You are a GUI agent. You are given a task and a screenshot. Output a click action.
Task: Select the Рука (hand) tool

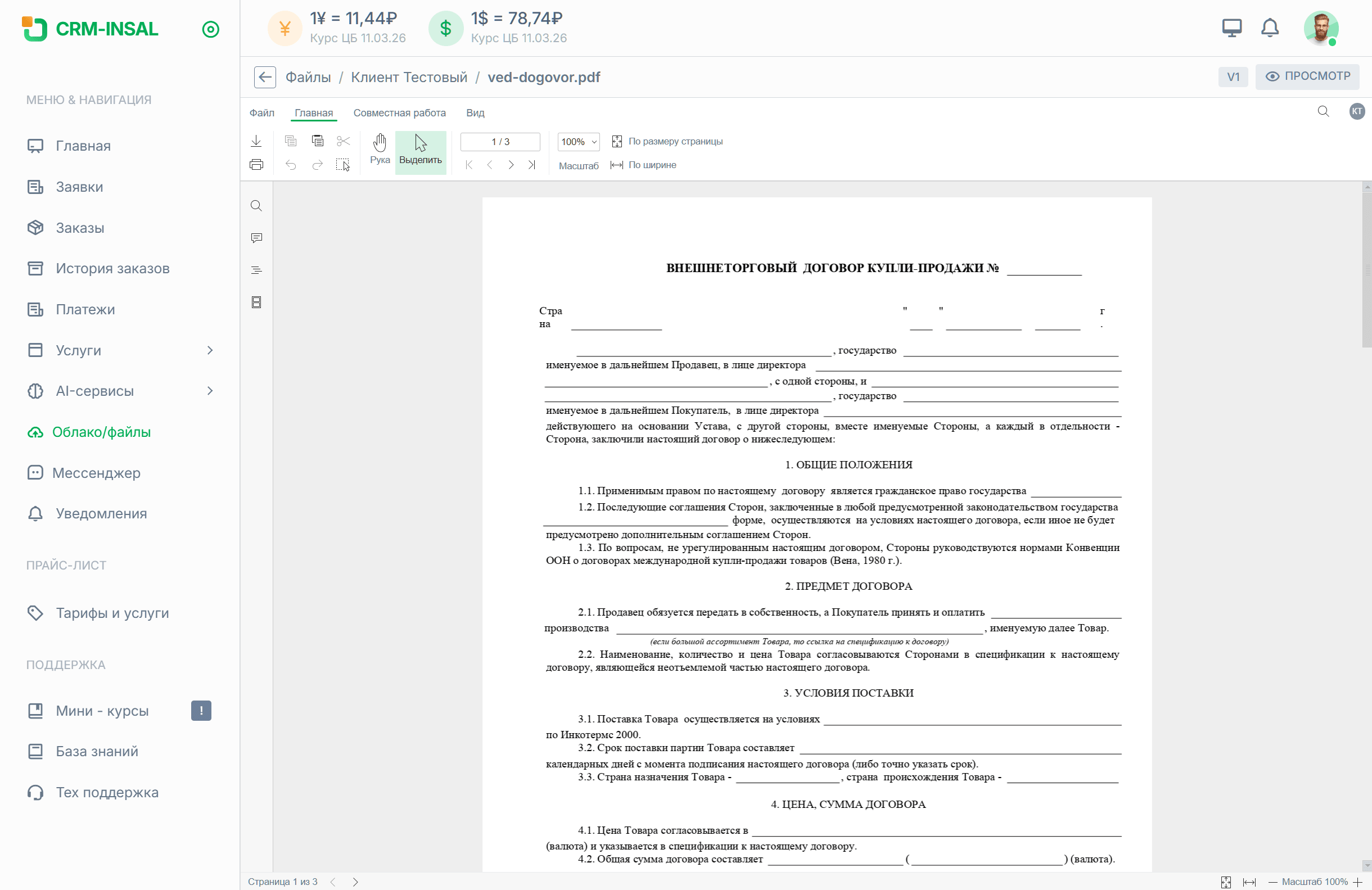coord(380,151)
